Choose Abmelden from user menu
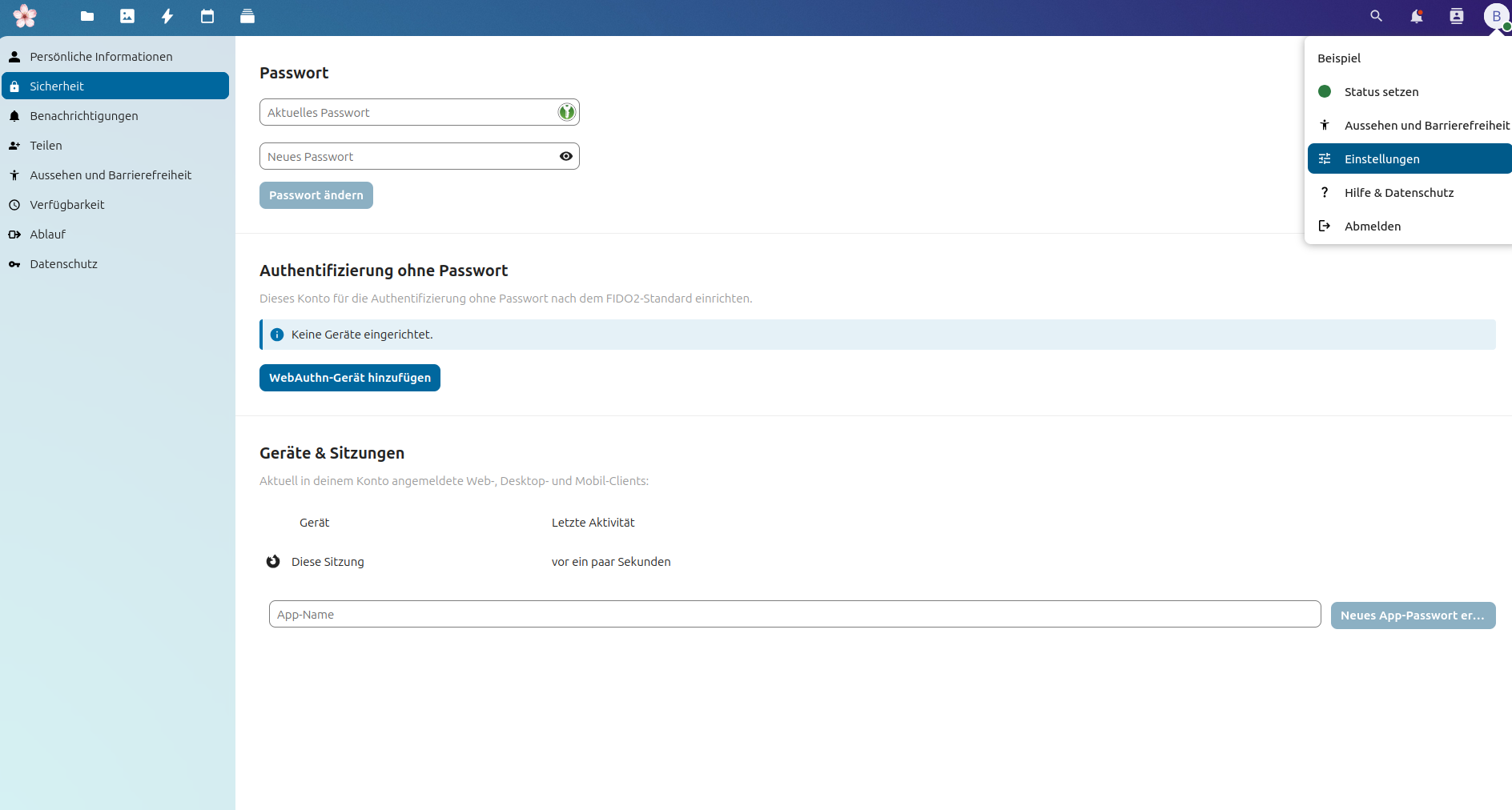The image size is (1512, 810). [1372, 227]
